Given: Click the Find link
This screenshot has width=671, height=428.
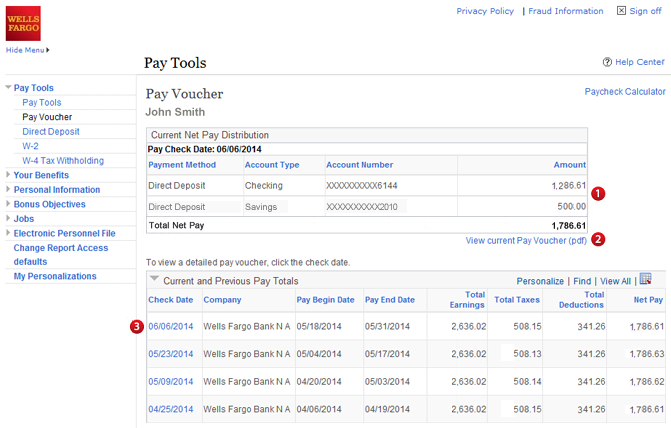Looking at the screenshot, I should point(582,281).
